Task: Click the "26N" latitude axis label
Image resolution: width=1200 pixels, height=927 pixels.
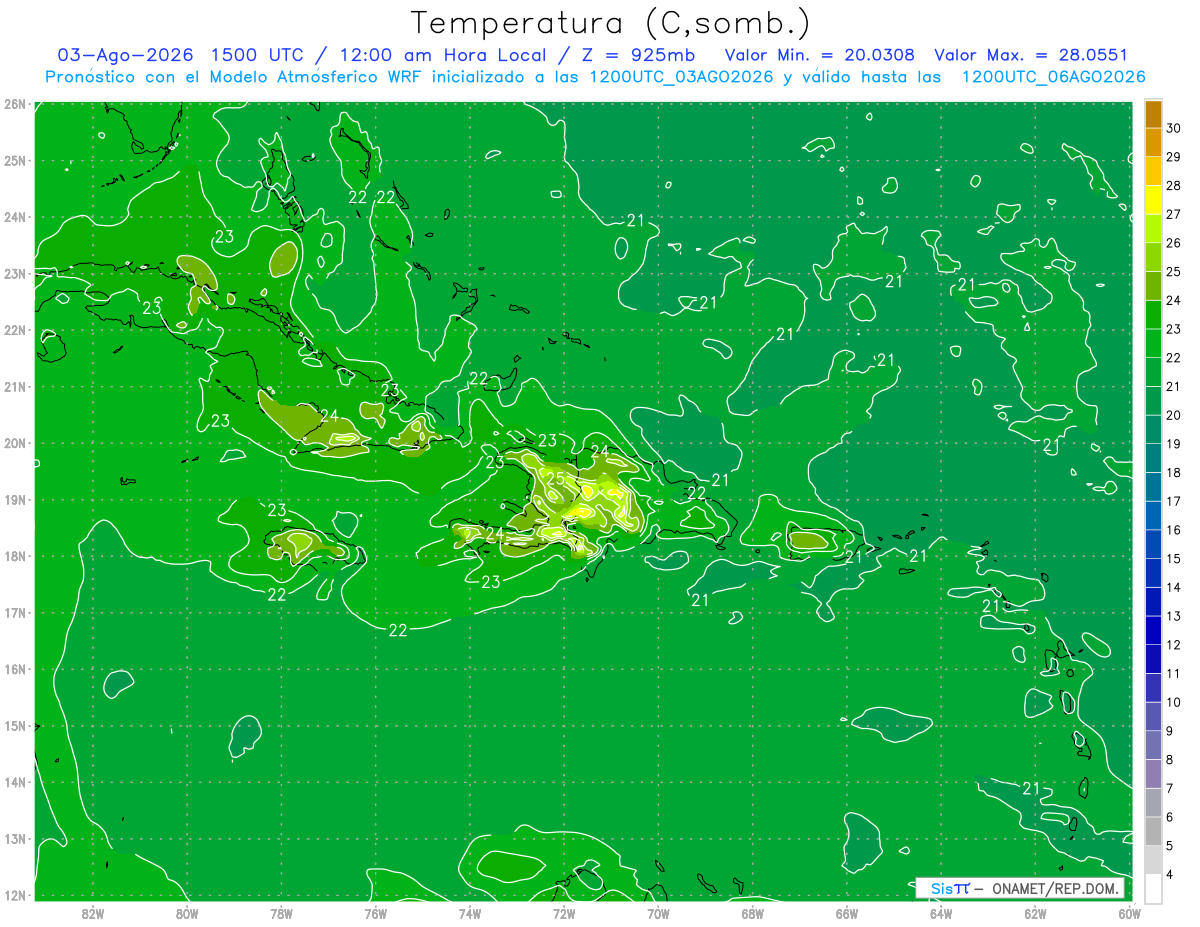Action: (14, 104)
